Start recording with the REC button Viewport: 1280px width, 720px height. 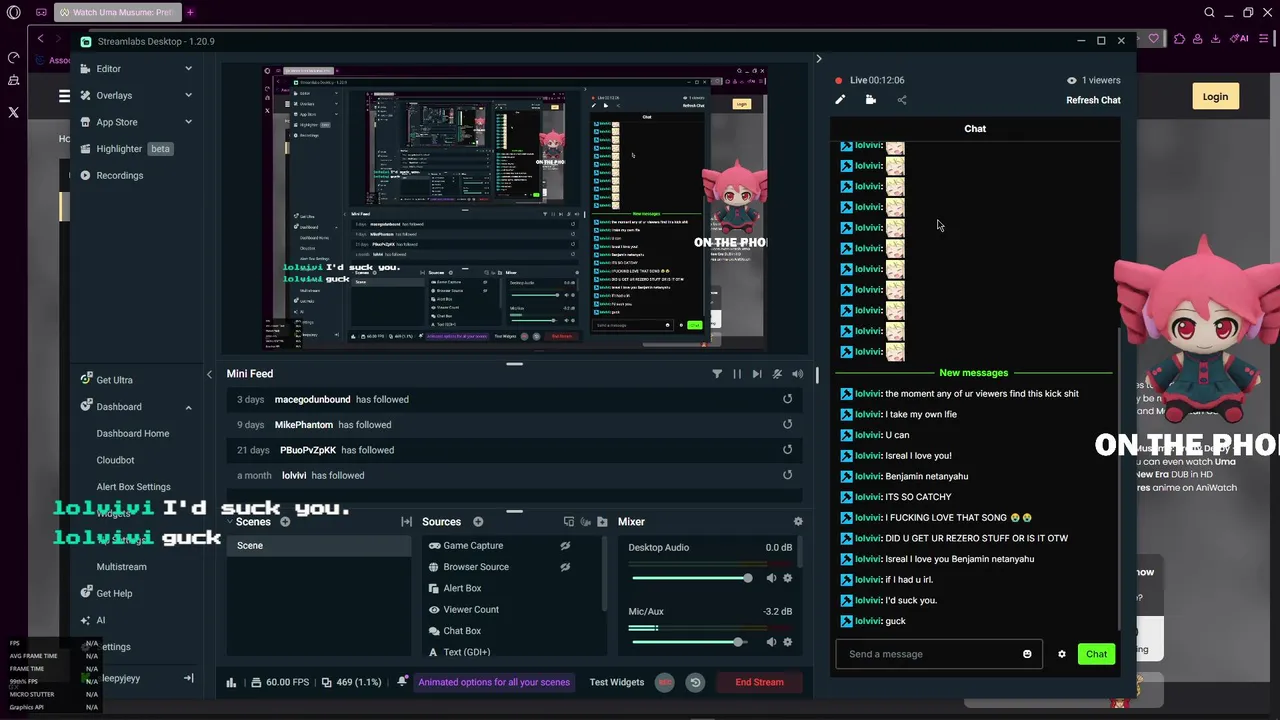665,682
